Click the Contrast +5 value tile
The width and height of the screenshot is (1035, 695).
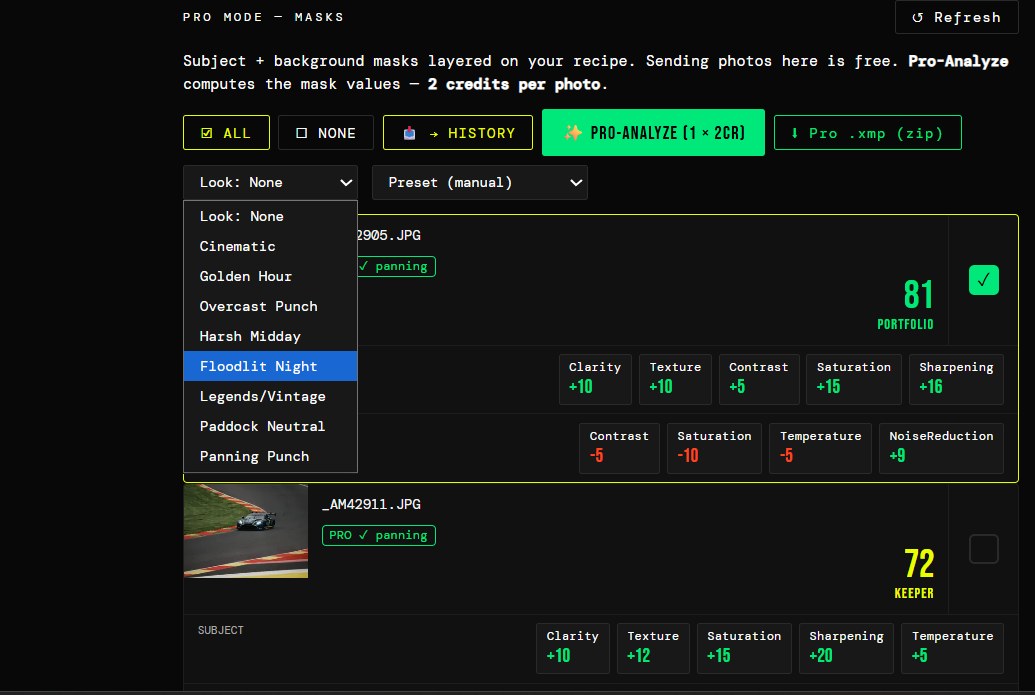coord(759,380)
